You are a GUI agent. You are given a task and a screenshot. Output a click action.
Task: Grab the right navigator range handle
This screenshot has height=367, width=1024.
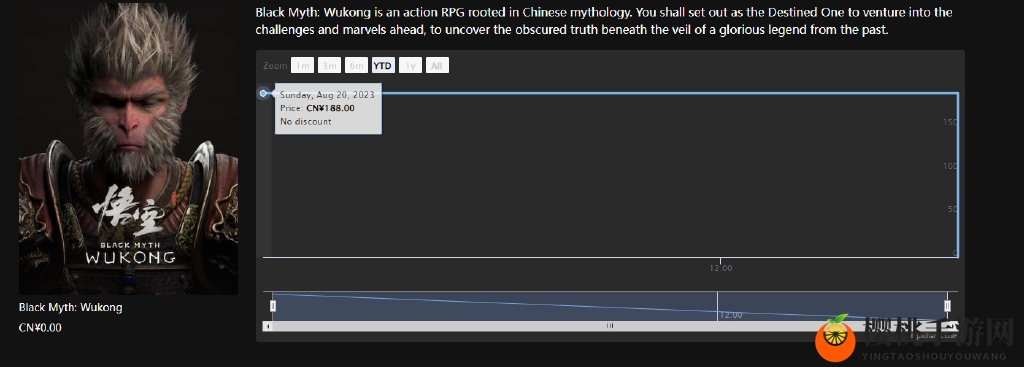coord(947,306)
